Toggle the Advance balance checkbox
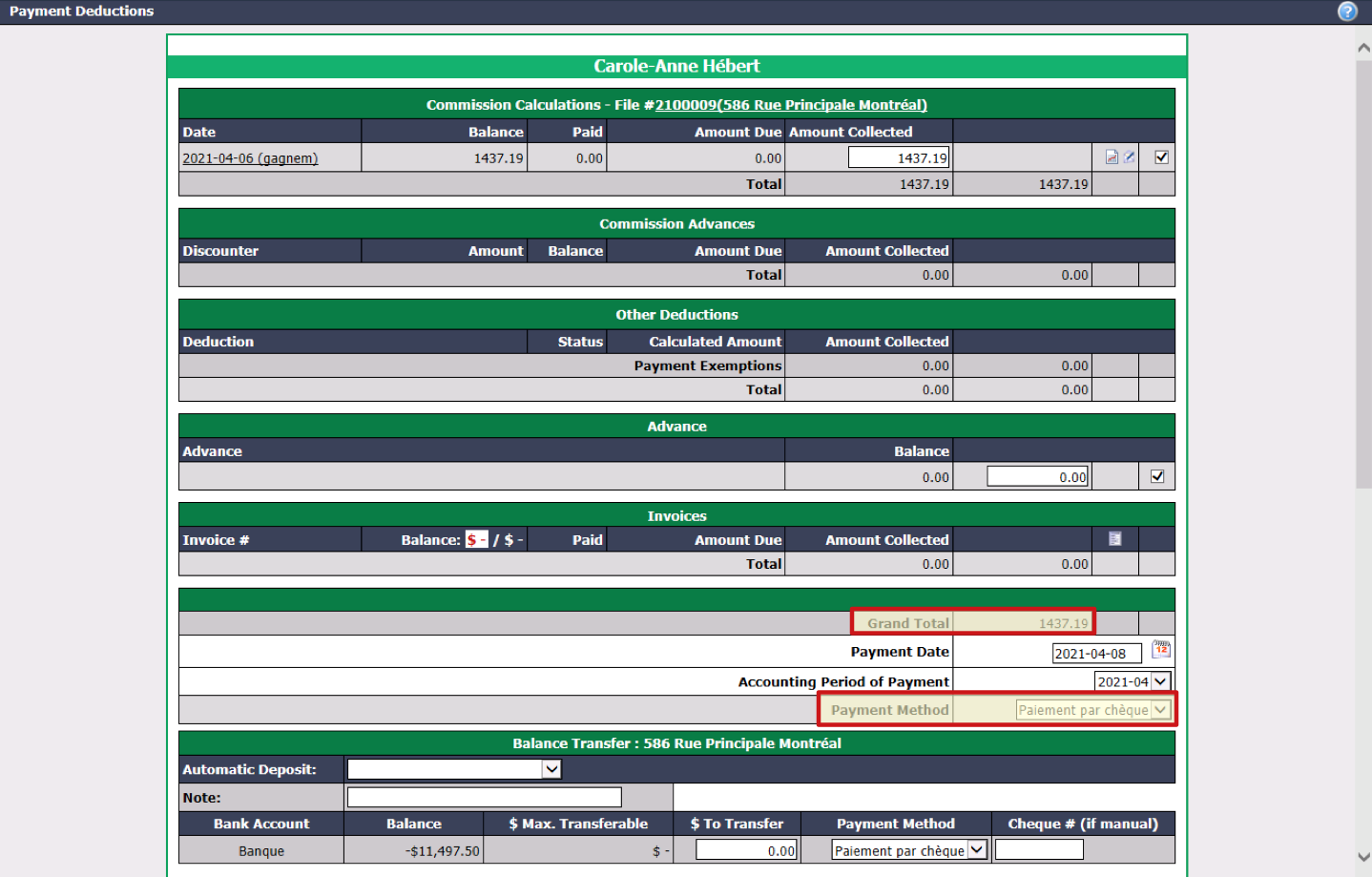The image size is (1372, 877). (x=1157, y=476)
